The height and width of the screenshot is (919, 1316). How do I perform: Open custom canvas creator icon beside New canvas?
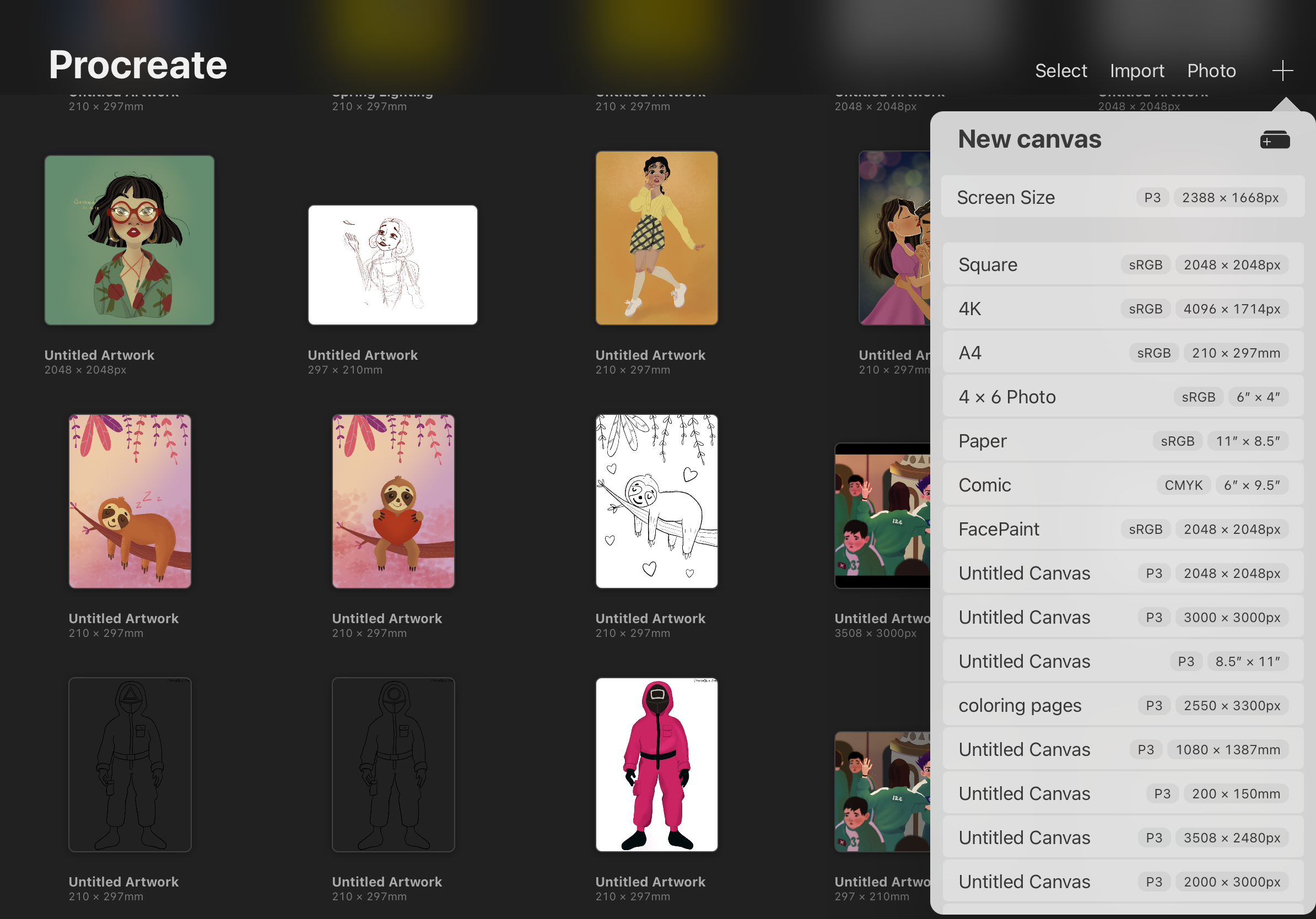1275,140
